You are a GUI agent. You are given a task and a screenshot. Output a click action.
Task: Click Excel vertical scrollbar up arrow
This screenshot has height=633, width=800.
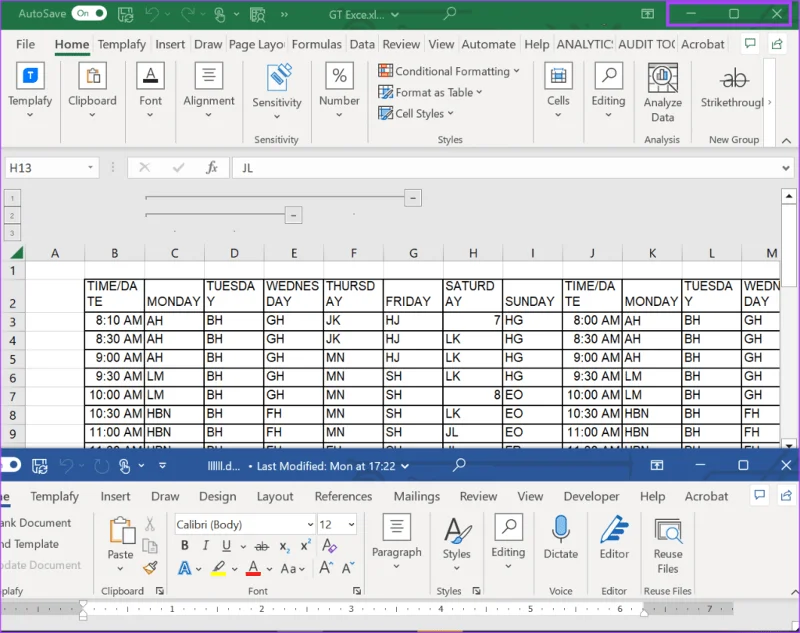(789, 196)
